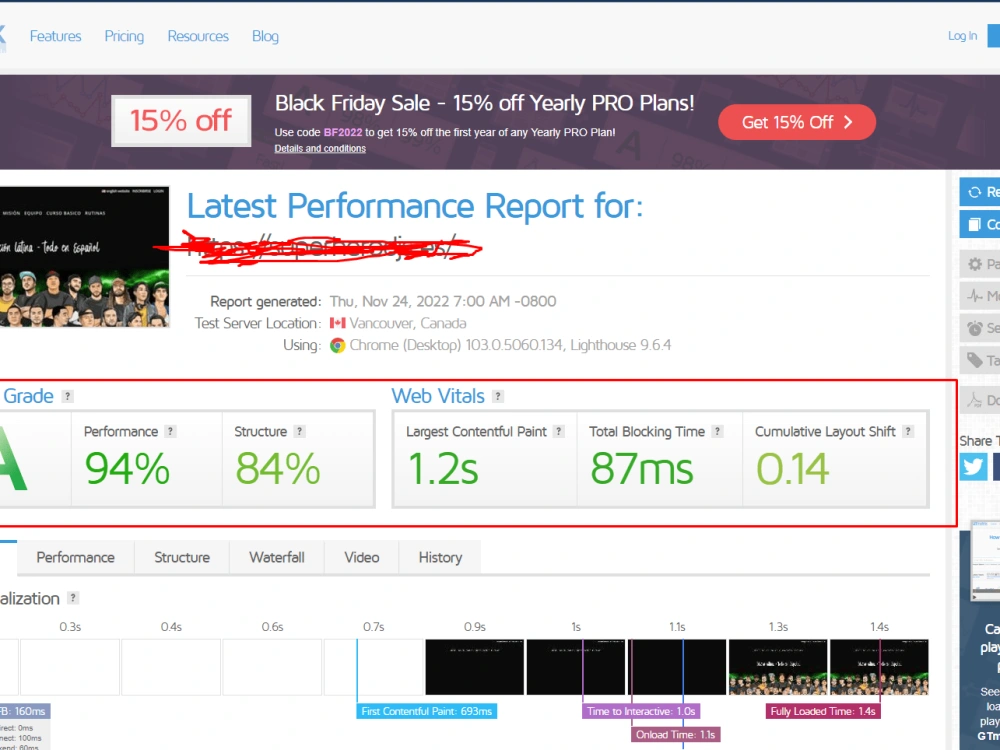This screenshot has height=750, width=1000.
Task: Click the Web Vitals help icon
Action: pyautogui.click(x=498, y=396)
